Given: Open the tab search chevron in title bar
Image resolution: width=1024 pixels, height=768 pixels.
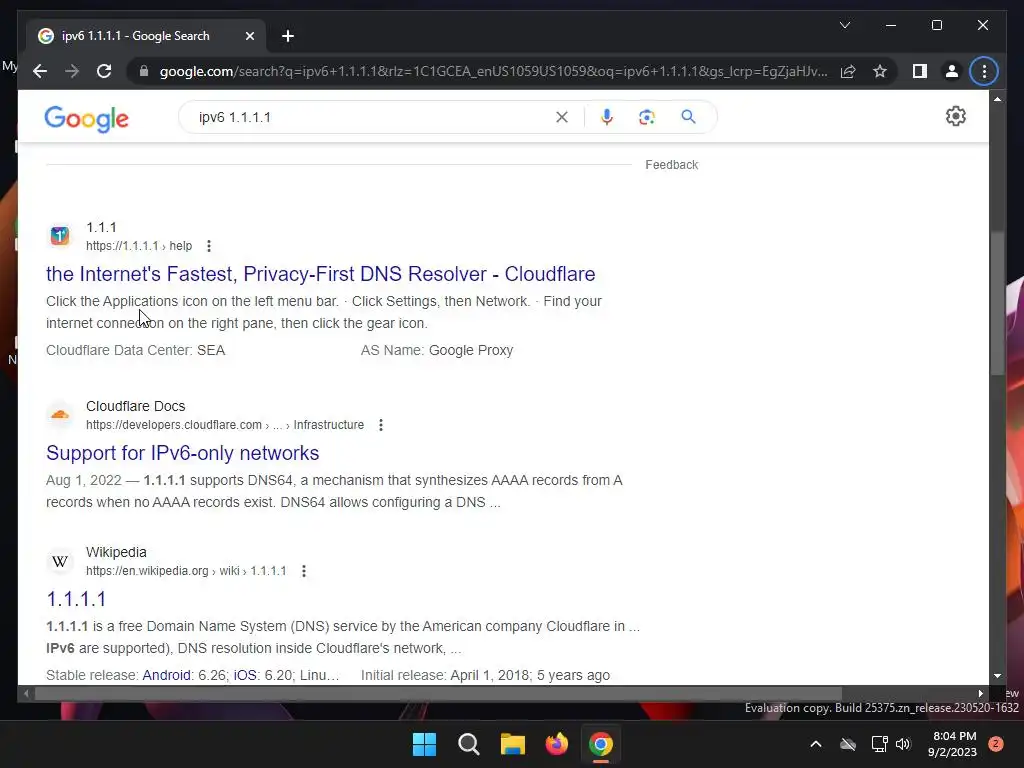Looking at the screenshot, I should coord(844,25).
